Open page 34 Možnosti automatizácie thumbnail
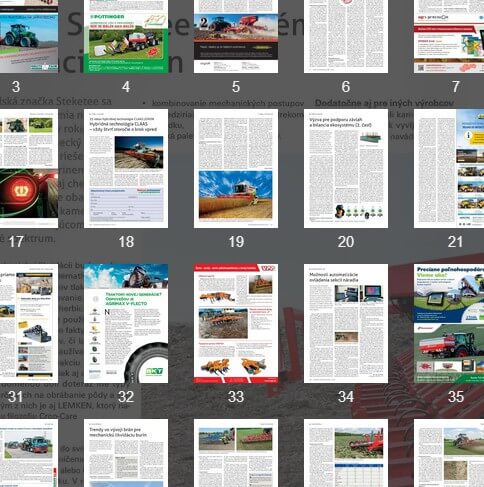The width and height of the screenshot is (484, 487). point(346,323)
